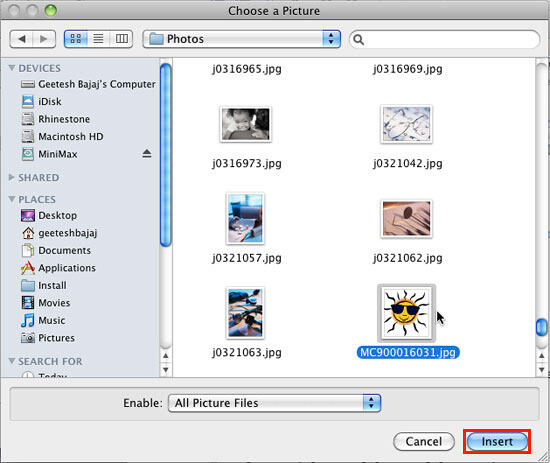Click the MiniMax disk icon
Viewport: 550px width, 463px height.
(x=28, y=154)
